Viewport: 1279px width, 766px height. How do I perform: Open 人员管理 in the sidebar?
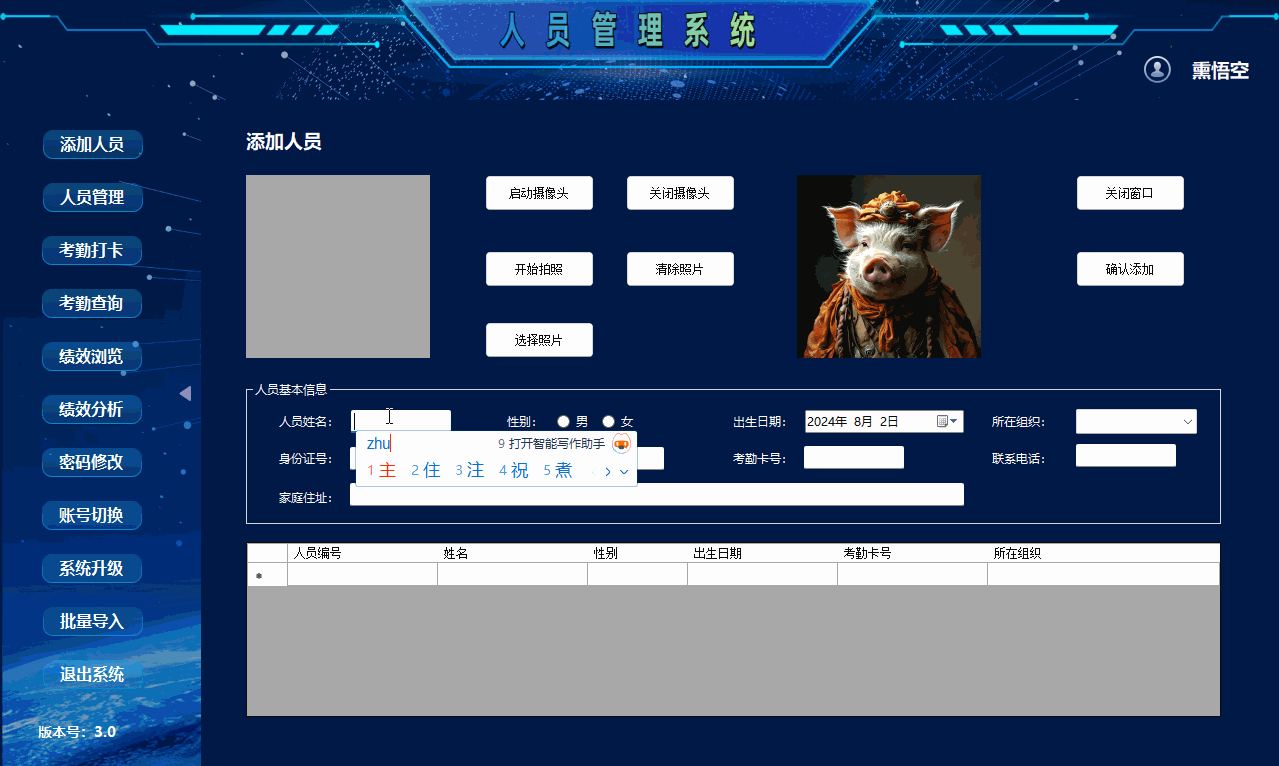click(x=92, y=197)
